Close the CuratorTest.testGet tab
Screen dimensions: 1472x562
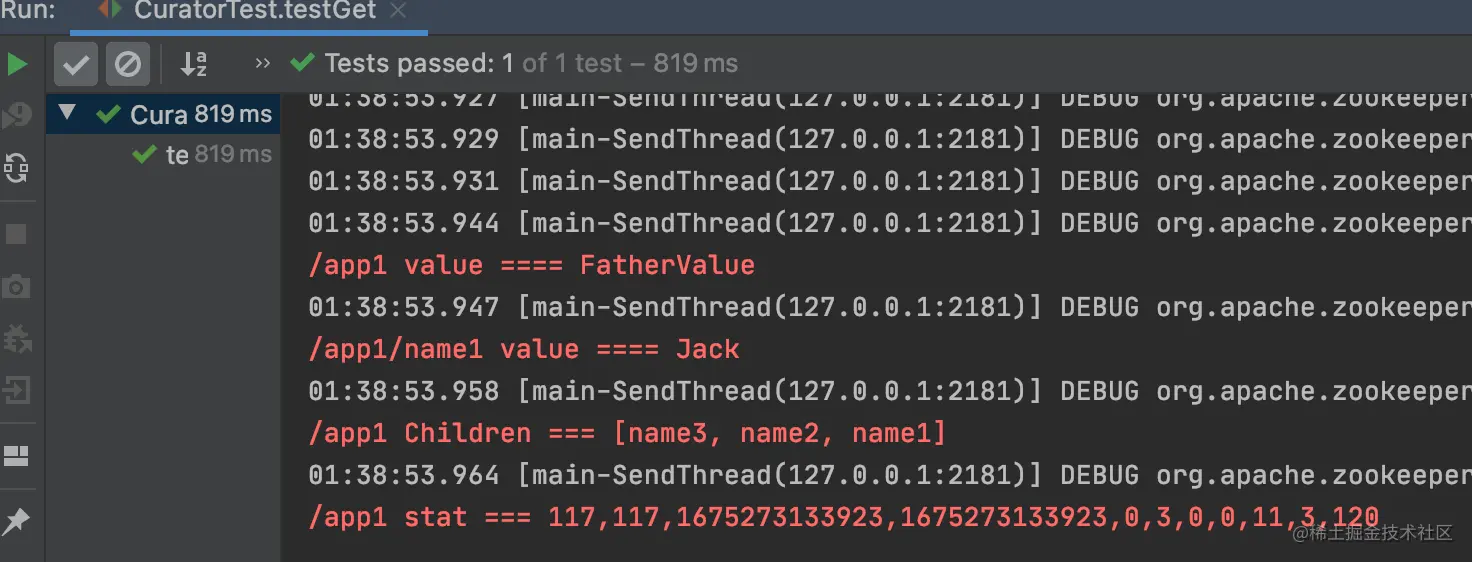398,12
